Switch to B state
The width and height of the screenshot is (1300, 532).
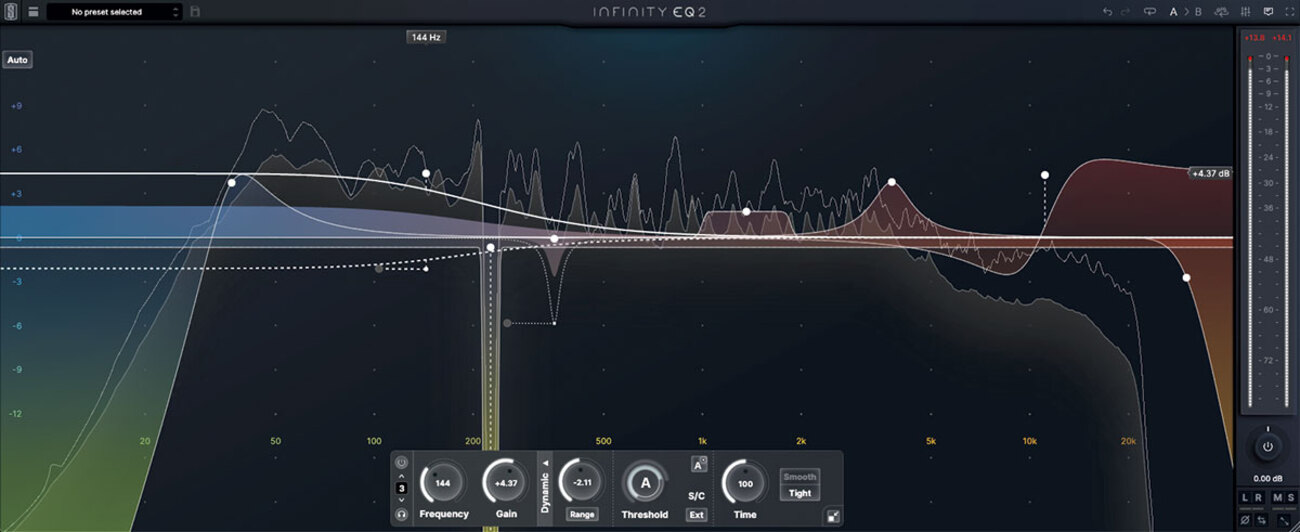[x=1198, y=12]
